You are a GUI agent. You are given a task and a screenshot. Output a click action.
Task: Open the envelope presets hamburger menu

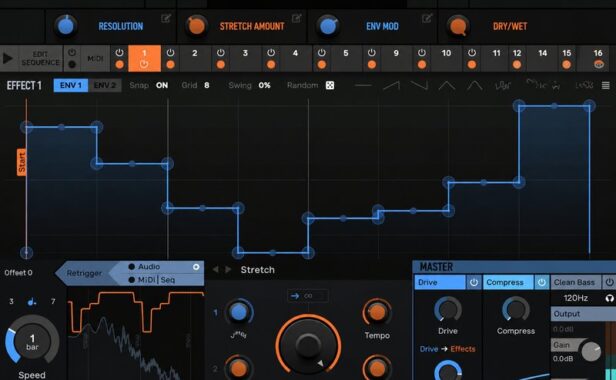(x=605, y=85)
